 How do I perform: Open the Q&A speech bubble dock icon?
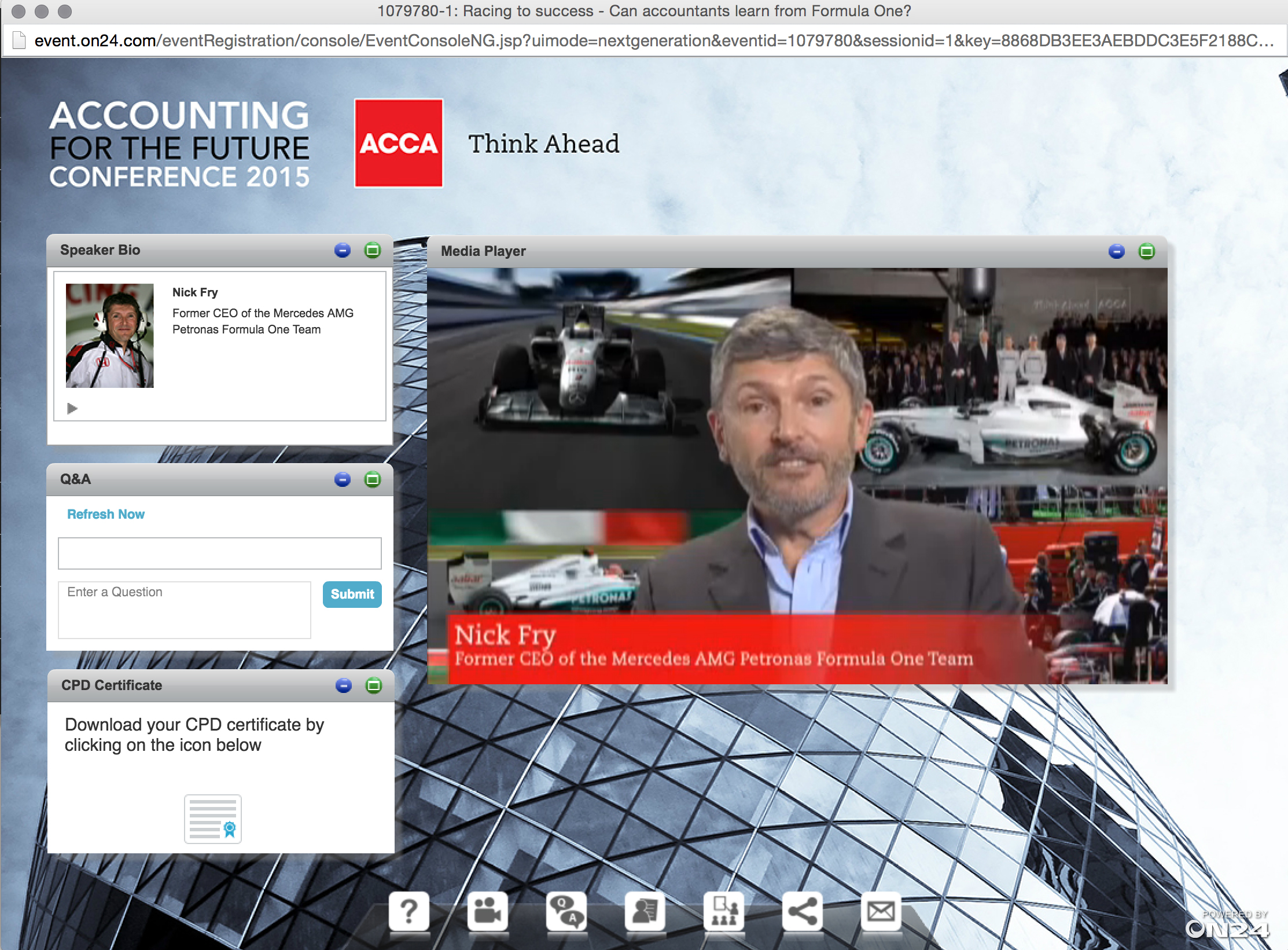tap(566, 912)
